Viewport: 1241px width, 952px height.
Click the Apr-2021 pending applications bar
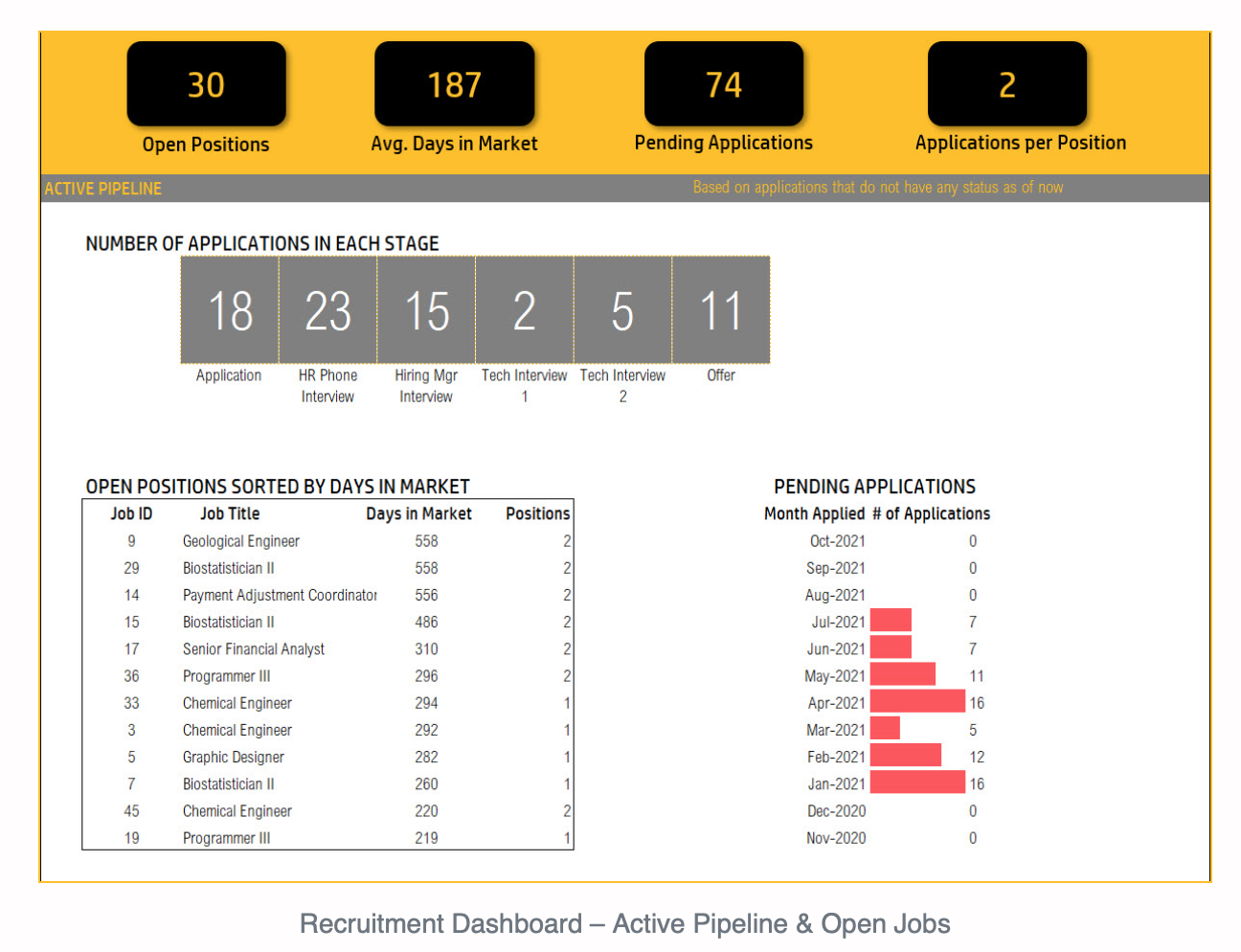[x=917, y=701]
